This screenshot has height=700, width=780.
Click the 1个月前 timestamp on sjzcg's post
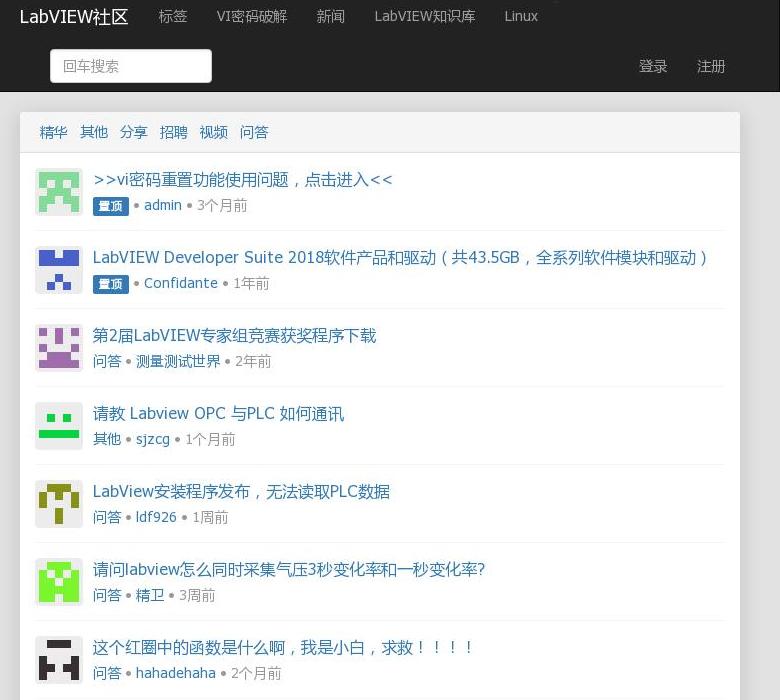[x=210, y=439]
